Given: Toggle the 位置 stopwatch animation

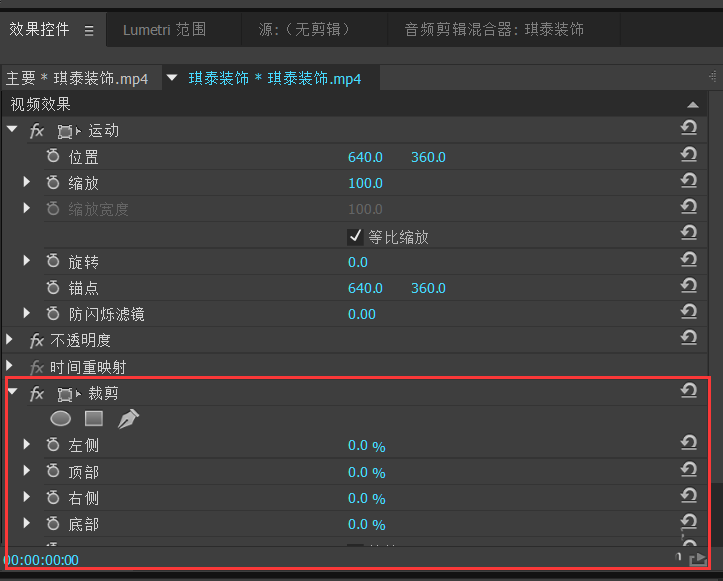Looking at the screenshot, I should 53,156.
